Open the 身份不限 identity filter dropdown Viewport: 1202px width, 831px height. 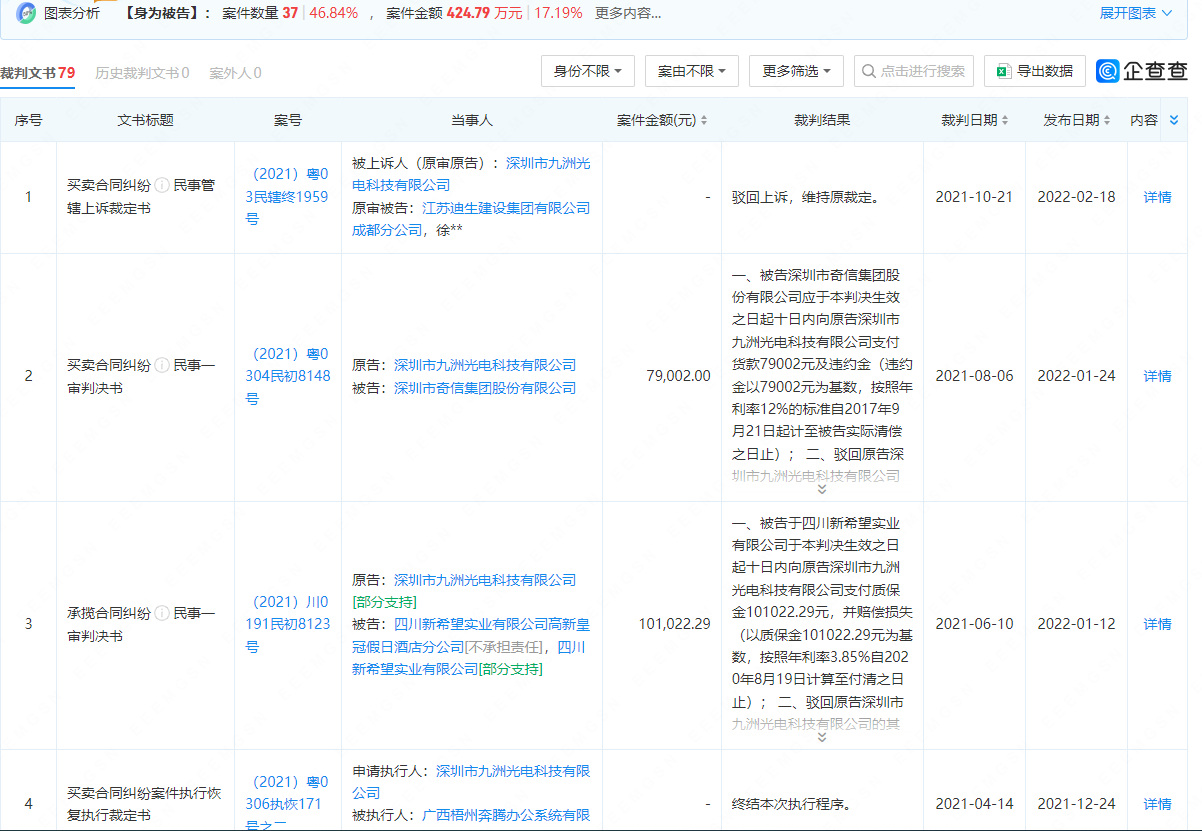[x=588, y=71]
